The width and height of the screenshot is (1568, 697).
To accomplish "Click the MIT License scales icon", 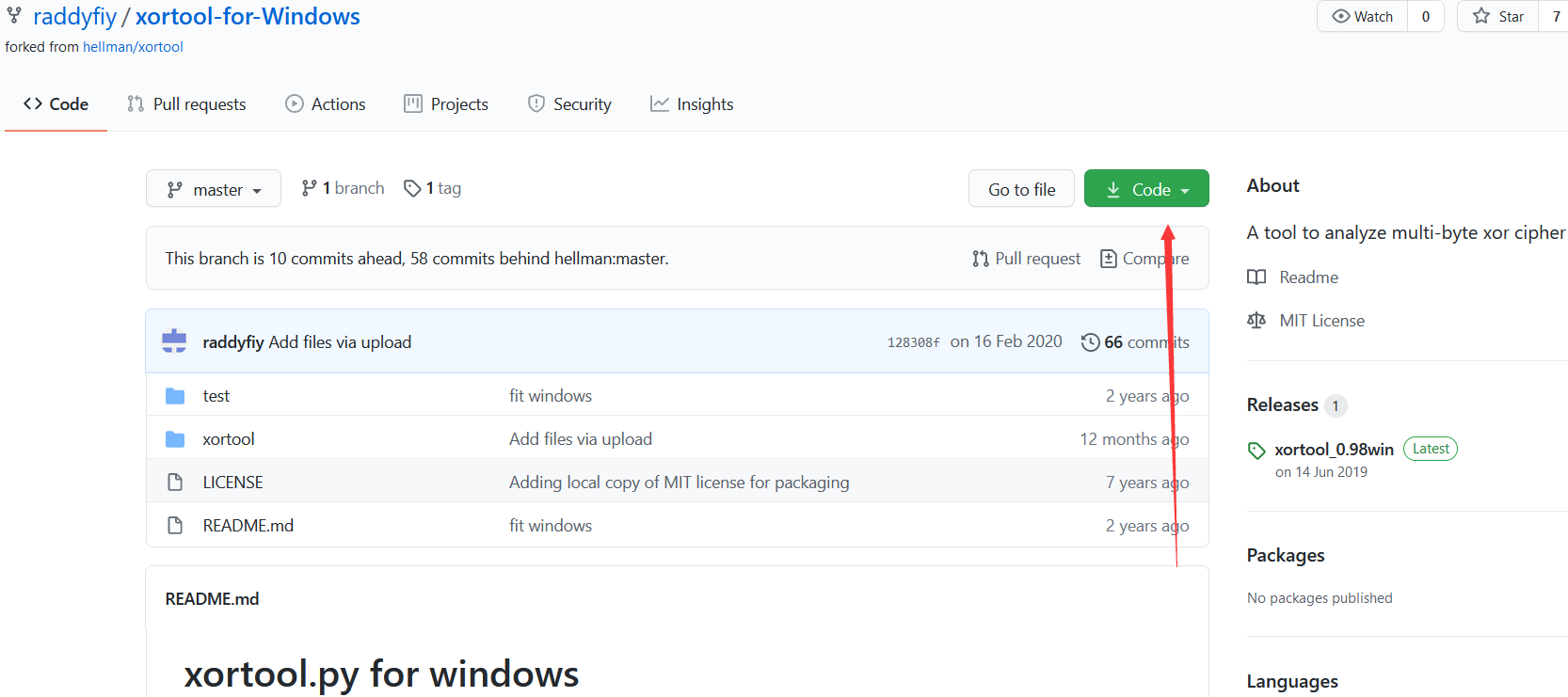I will [x=1256, y=321].
